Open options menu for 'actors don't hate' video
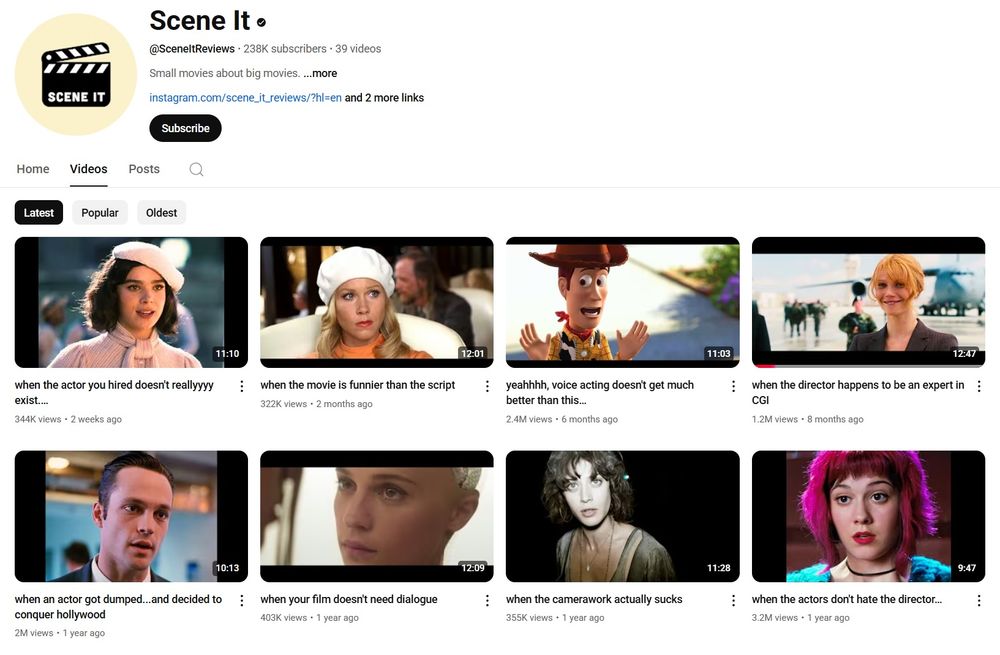The width and height of the screenshot is (1000, 655). coord(979,600)
